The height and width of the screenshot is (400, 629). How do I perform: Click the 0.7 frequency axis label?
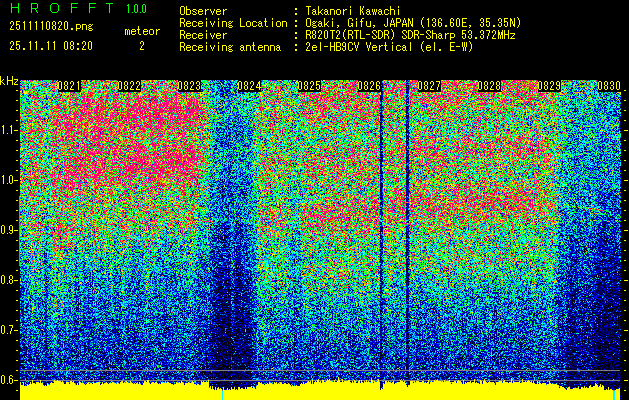9,330
